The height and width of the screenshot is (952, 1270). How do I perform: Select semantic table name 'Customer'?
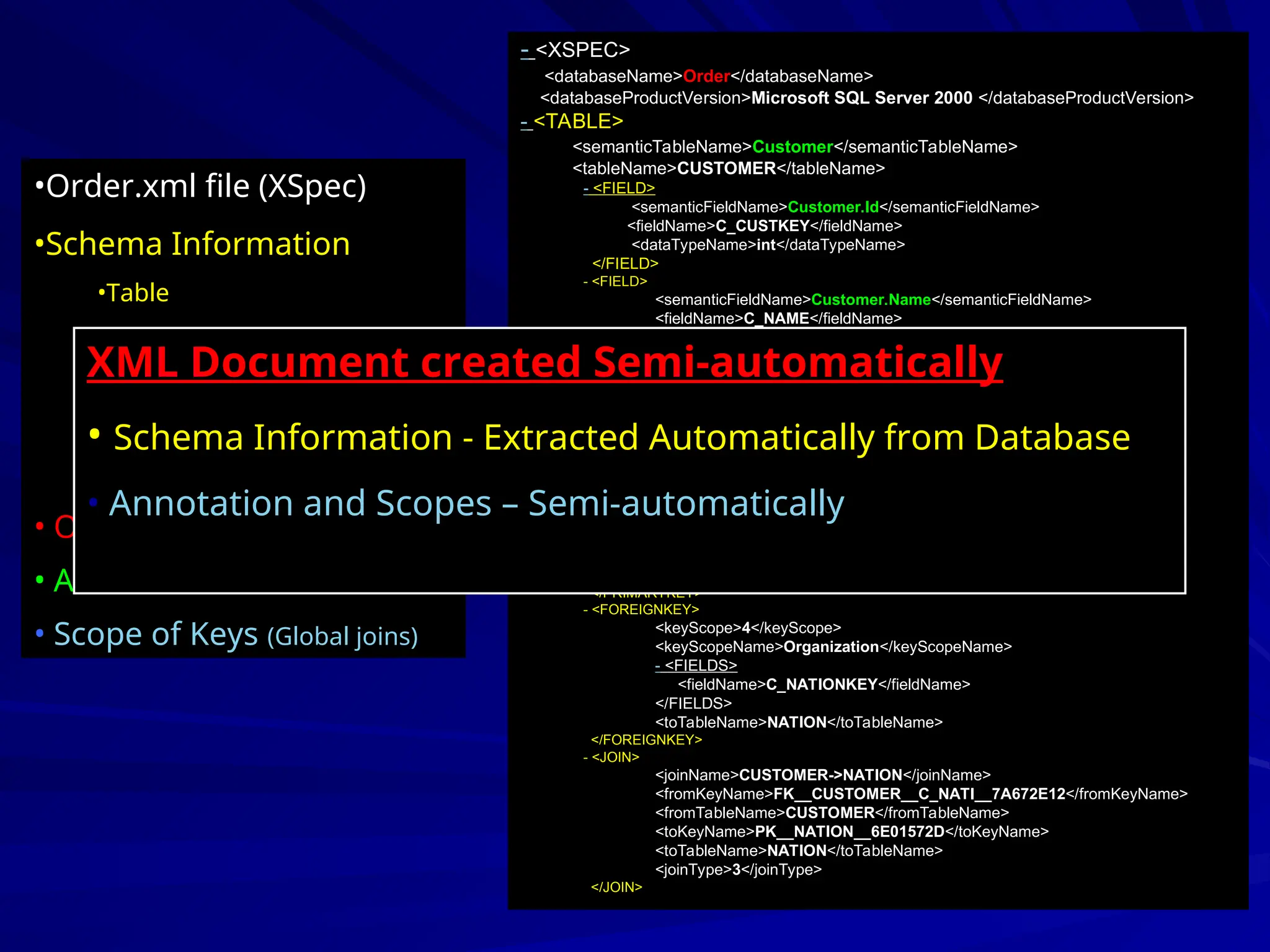[793, 147]
